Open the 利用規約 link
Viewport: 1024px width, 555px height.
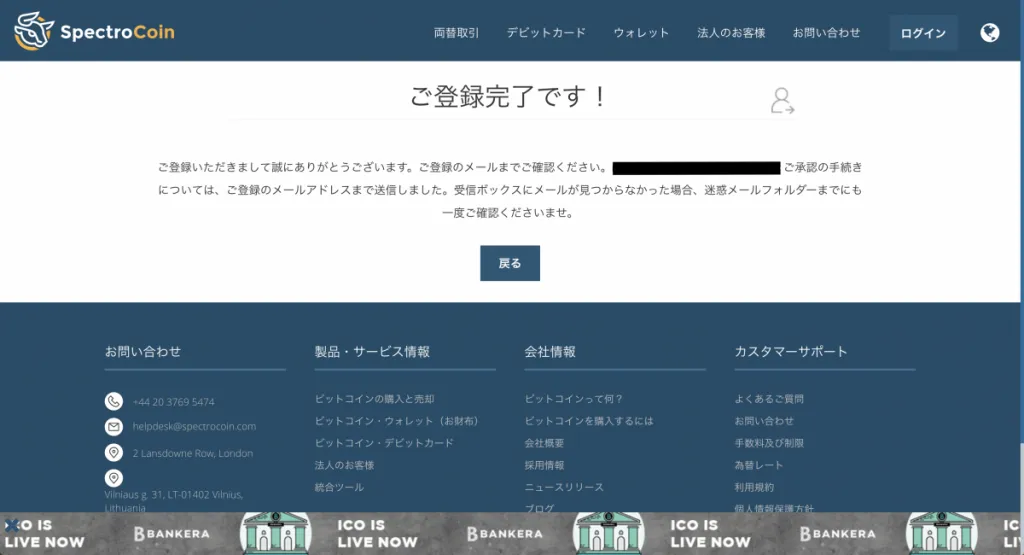click(754, 487)
